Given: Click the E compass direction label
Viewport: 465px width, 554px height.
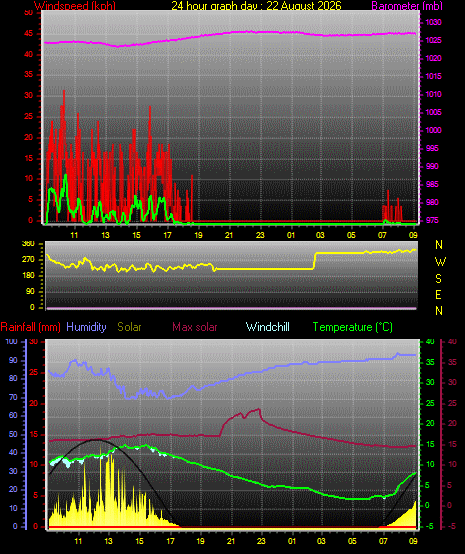Looking at the screenshot, I should tap(438, 295).
